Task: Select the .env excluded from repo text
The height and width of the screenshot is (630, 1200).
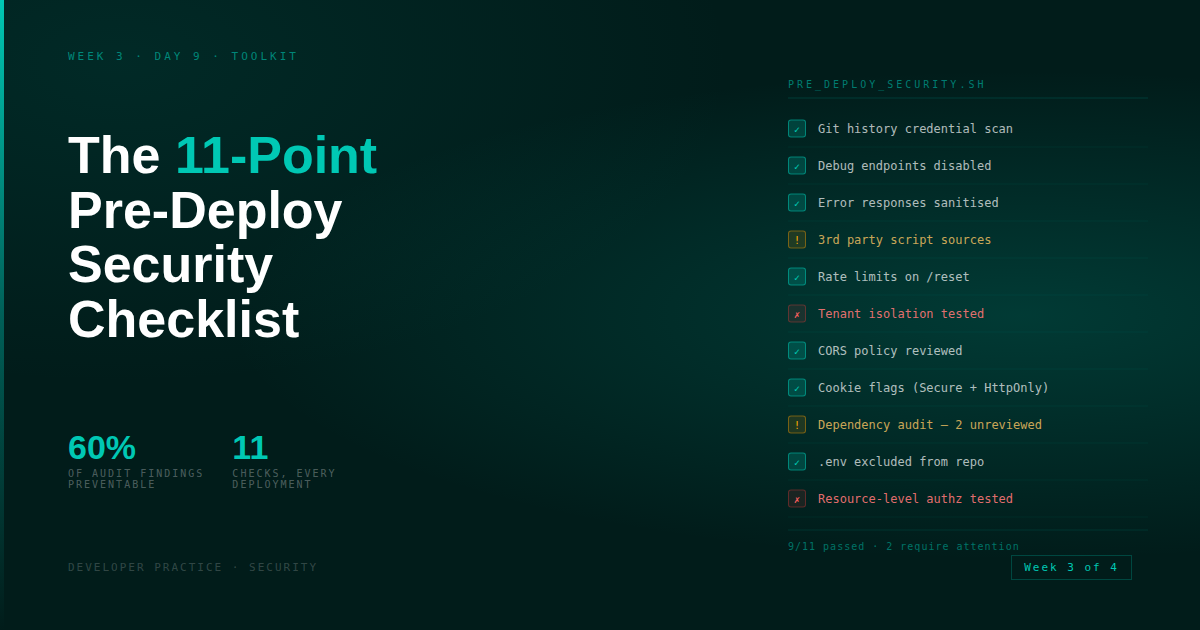Action: click(901, 462)
